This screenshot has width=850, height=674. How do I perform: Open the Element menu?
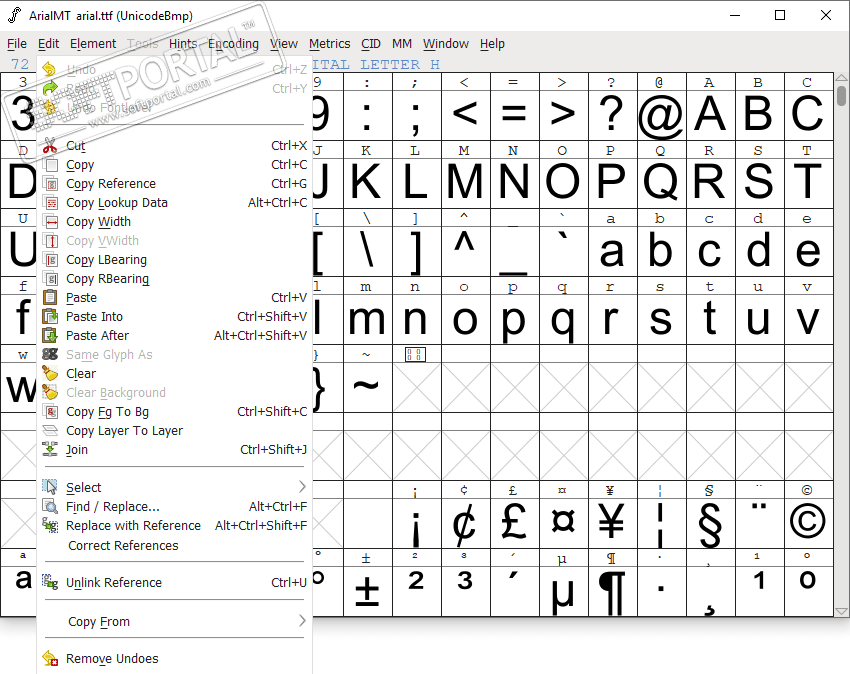pyautogui.click(x=93, y=43)
